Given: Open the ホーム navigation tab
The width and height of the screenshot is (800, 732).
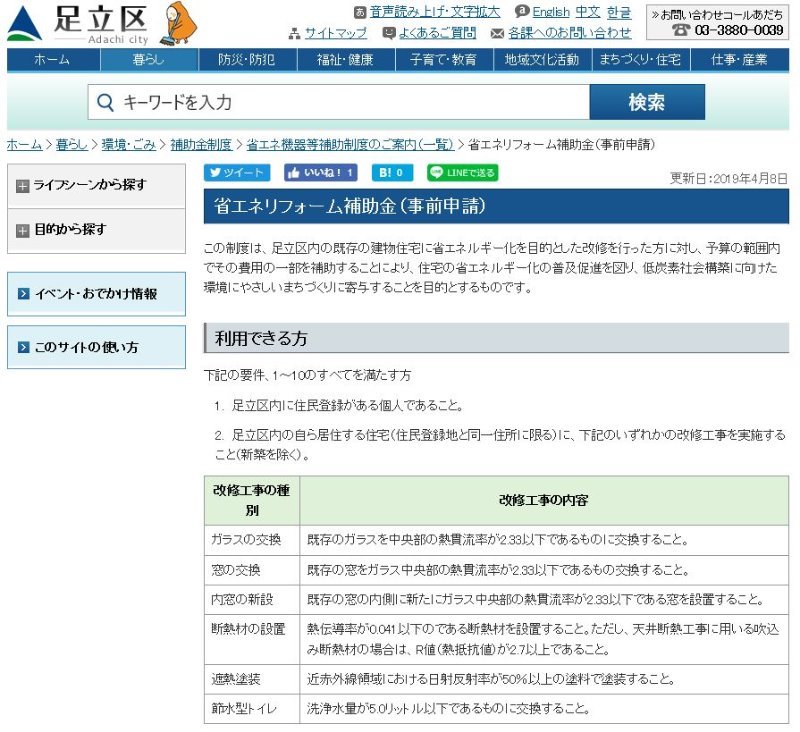Looking at the screenshot, I should 53,60.
